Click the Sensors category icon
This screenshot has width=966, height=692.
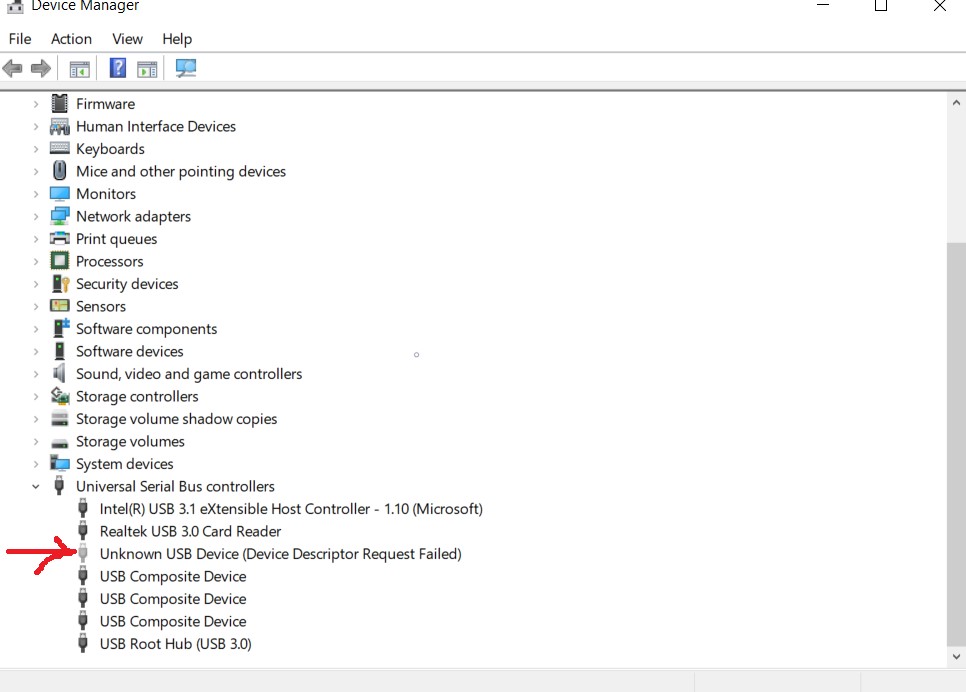pos(60,306)
